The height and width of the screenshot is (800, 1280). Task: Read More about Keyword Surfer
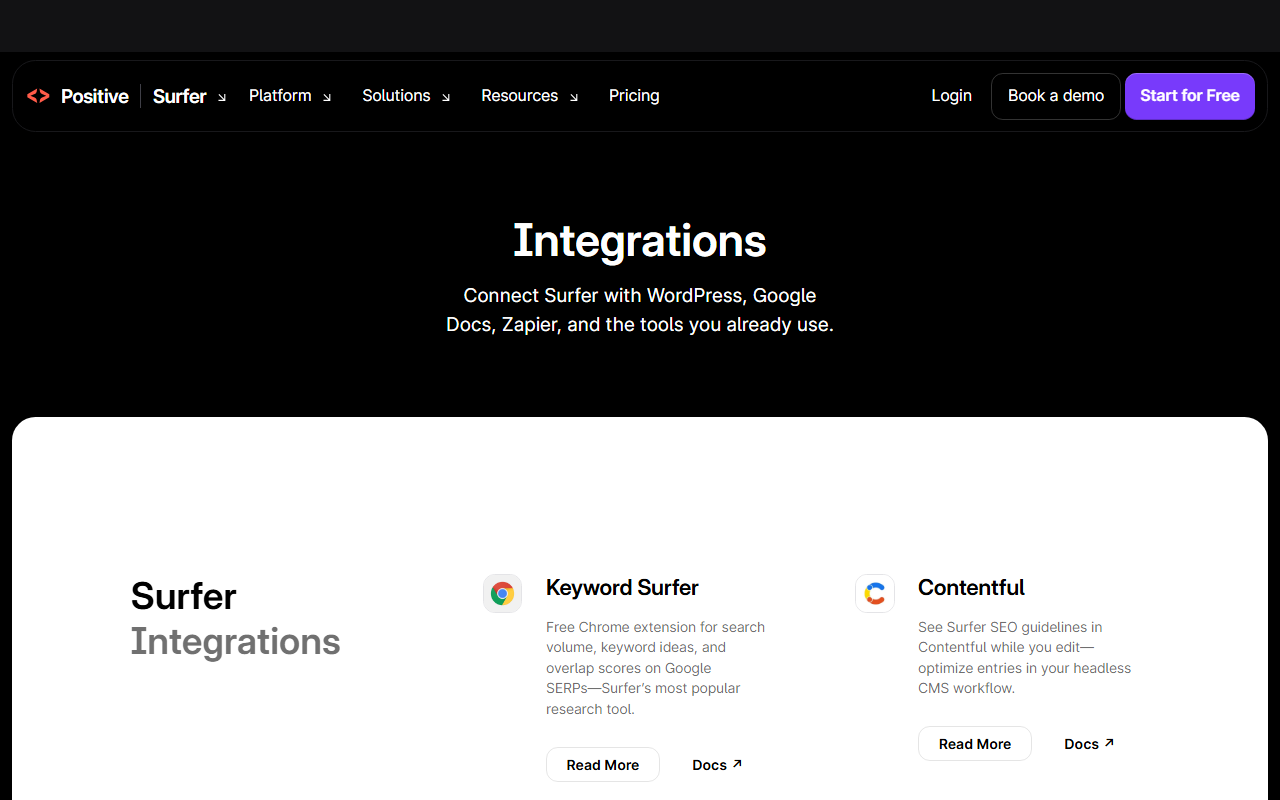tap(603, 765)
